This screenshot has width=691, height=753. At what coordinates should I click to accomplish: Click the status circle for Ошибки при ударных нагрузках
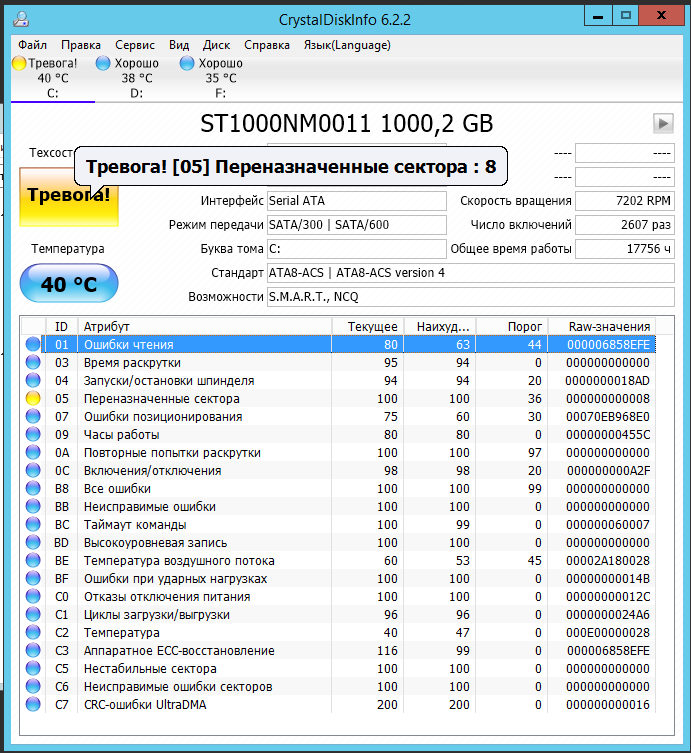[x=33, y=579]
